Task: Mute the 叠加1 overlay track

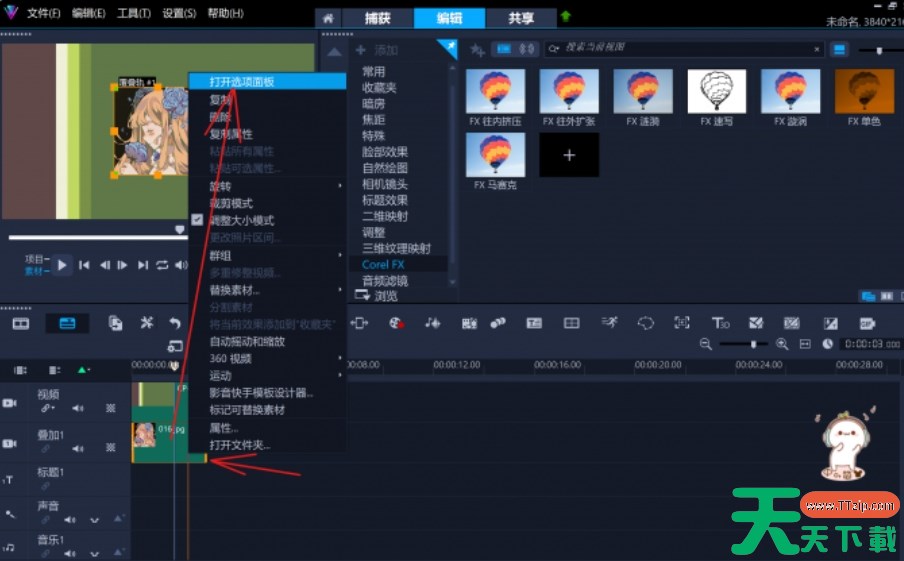Action: (x=78, y=448)
